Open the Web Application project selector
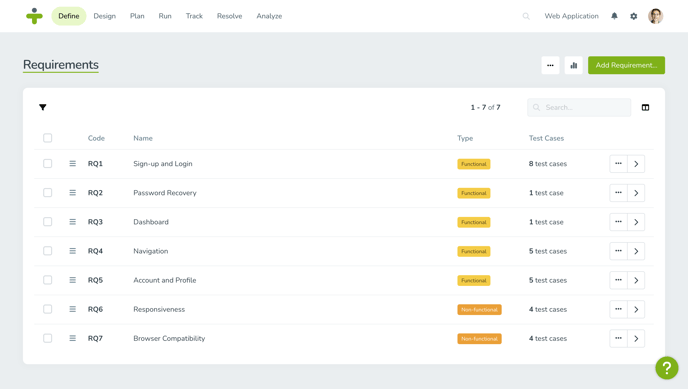This screenshot has width=688, height=389. click(x=571, y=16)
